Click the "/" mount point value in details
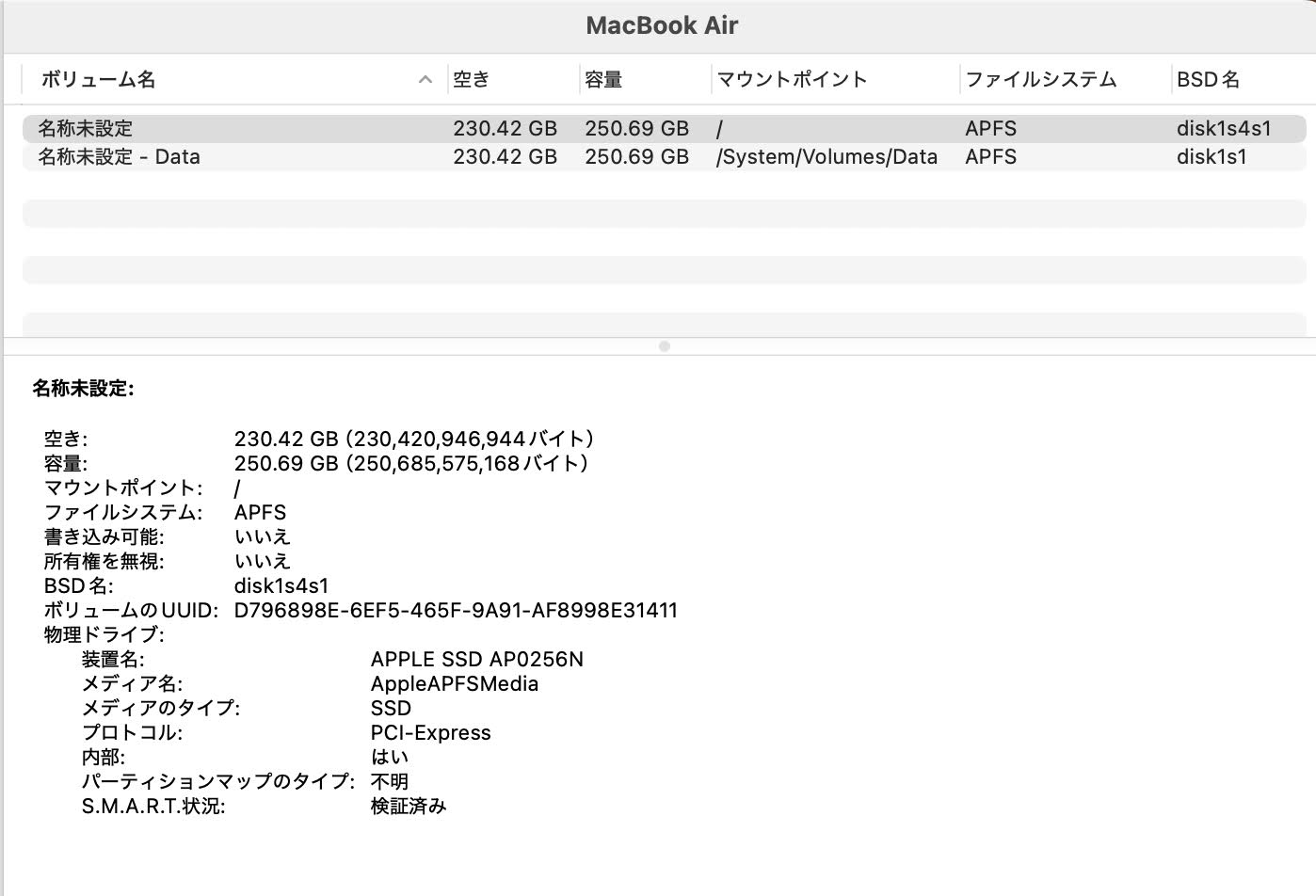Screen dimensions: 1316x896 click(238, 488)
